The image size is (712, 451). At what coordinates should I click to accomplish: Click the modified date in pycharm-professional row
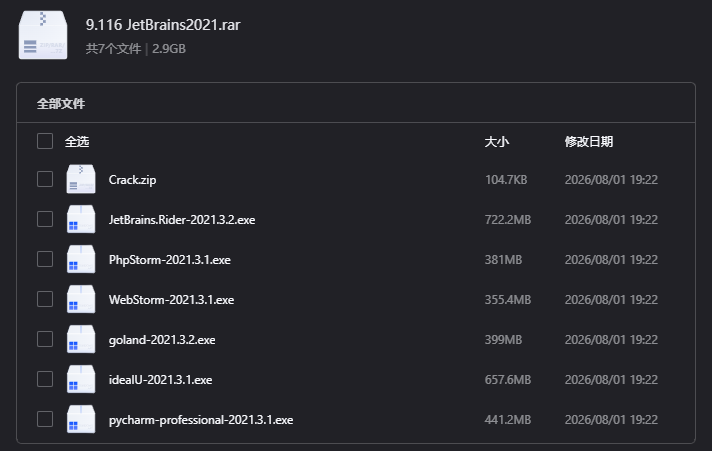611,420
